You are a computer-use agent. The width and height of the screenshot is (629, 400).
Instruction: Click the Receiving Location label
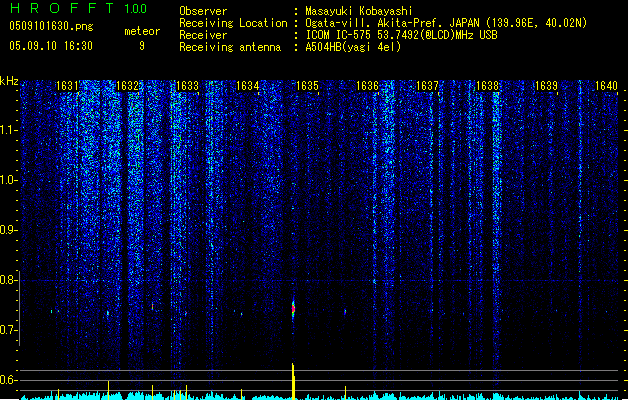tap(233, 23)
